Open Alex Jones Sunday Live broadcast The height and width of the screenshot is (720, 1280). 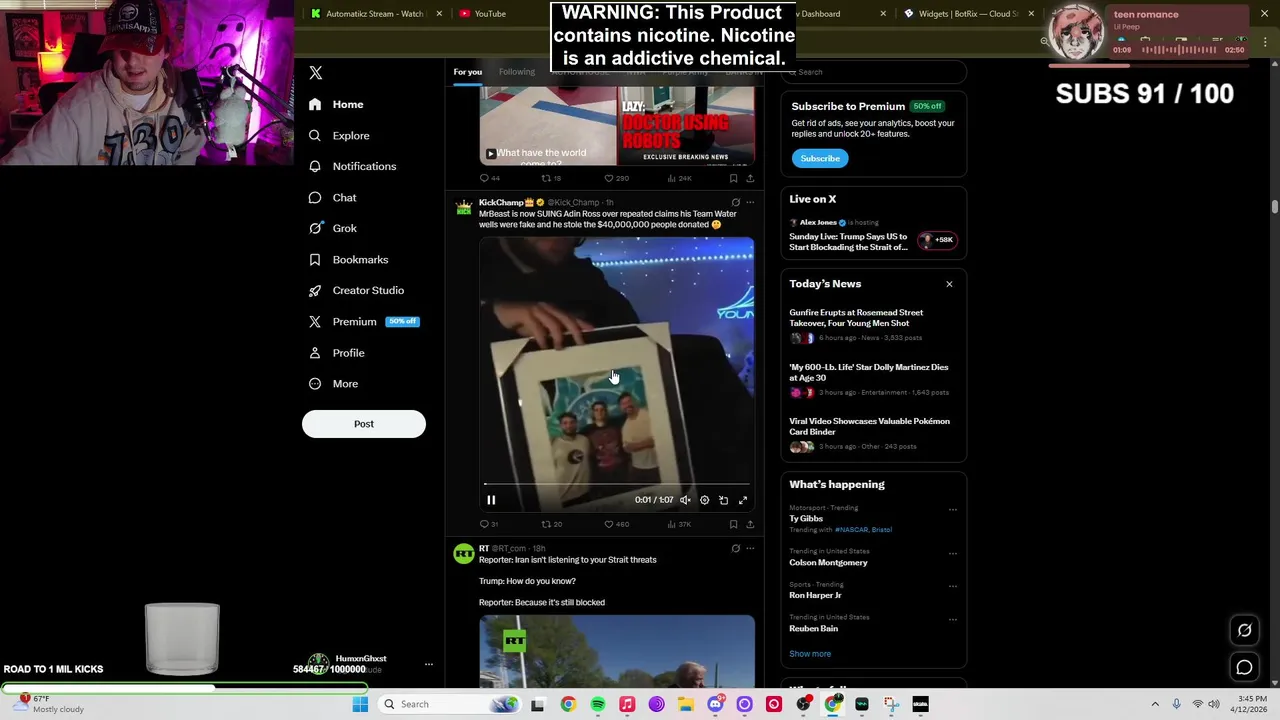click(873, 237)
